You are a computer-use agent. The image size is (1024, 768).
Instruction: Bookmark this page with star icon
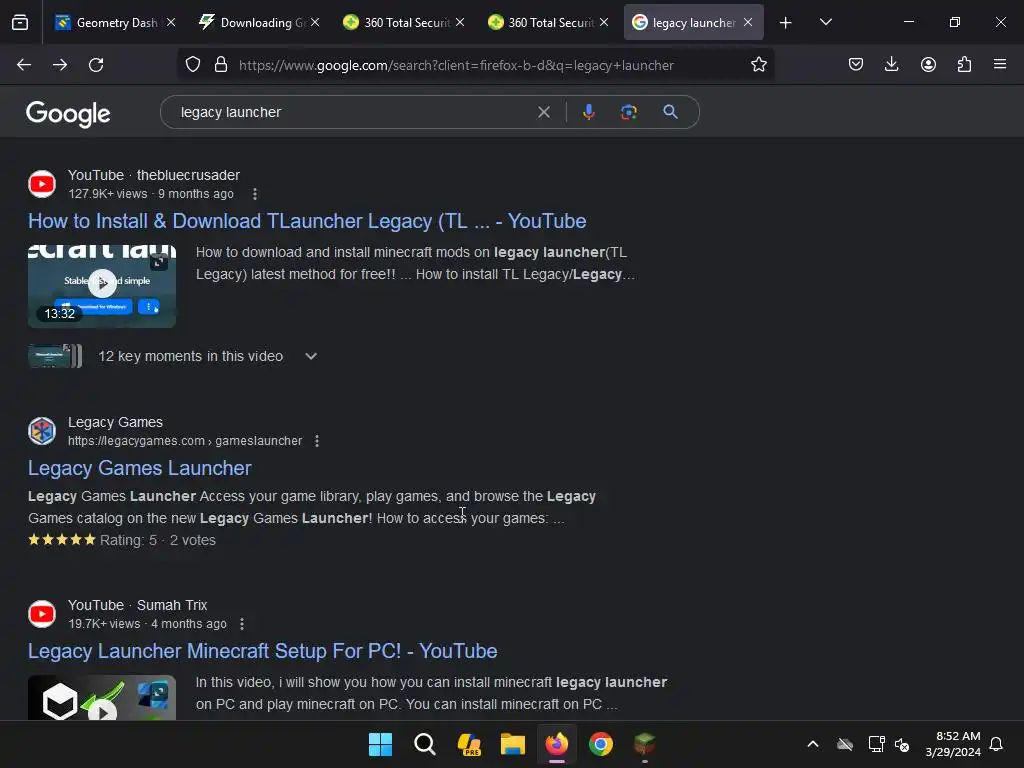click(758, 65)
